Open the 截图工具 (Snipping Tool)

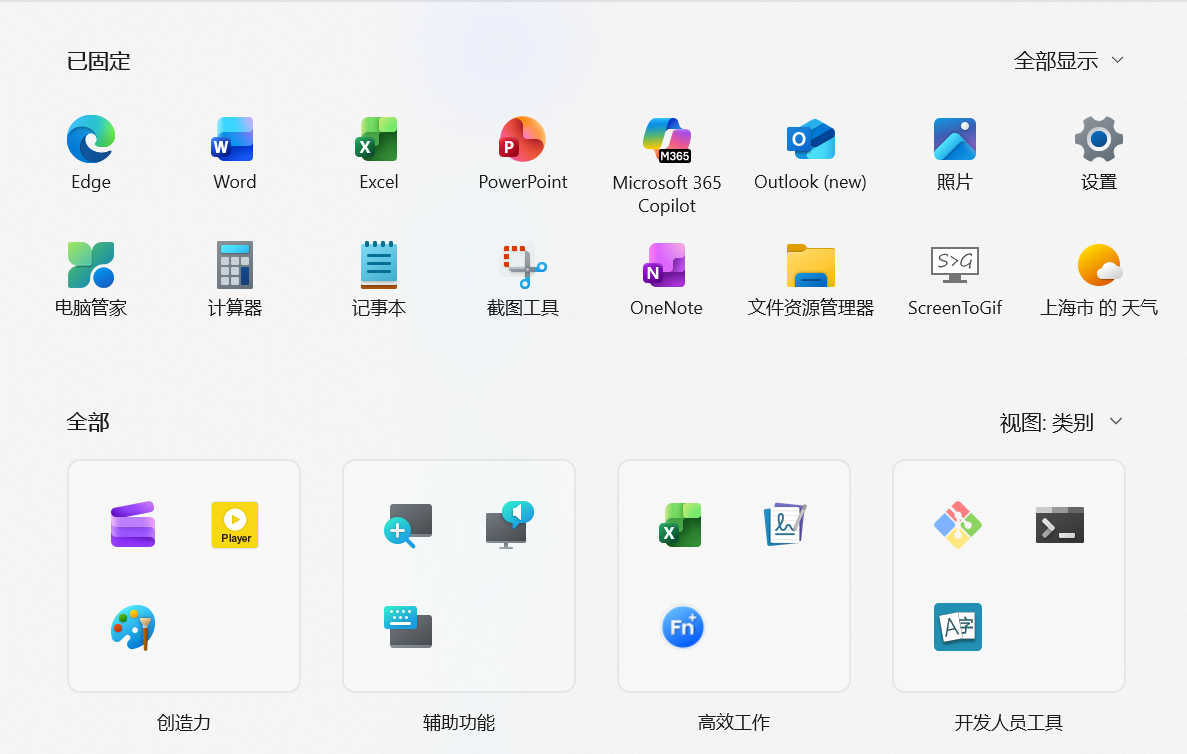(522, 266)
